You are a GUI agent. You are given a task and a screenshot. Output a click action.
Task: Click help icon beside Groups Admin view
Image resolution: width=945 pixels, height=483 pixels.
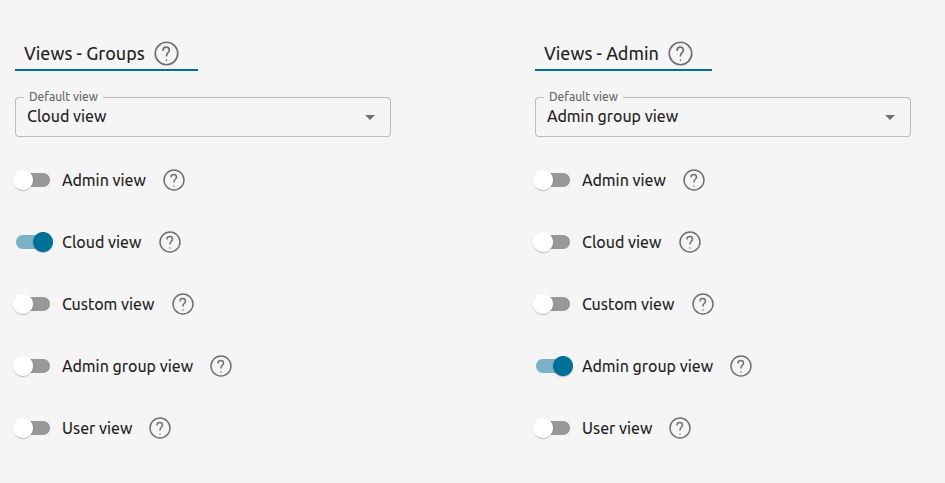pyautogui.click(x=174, y=180)
